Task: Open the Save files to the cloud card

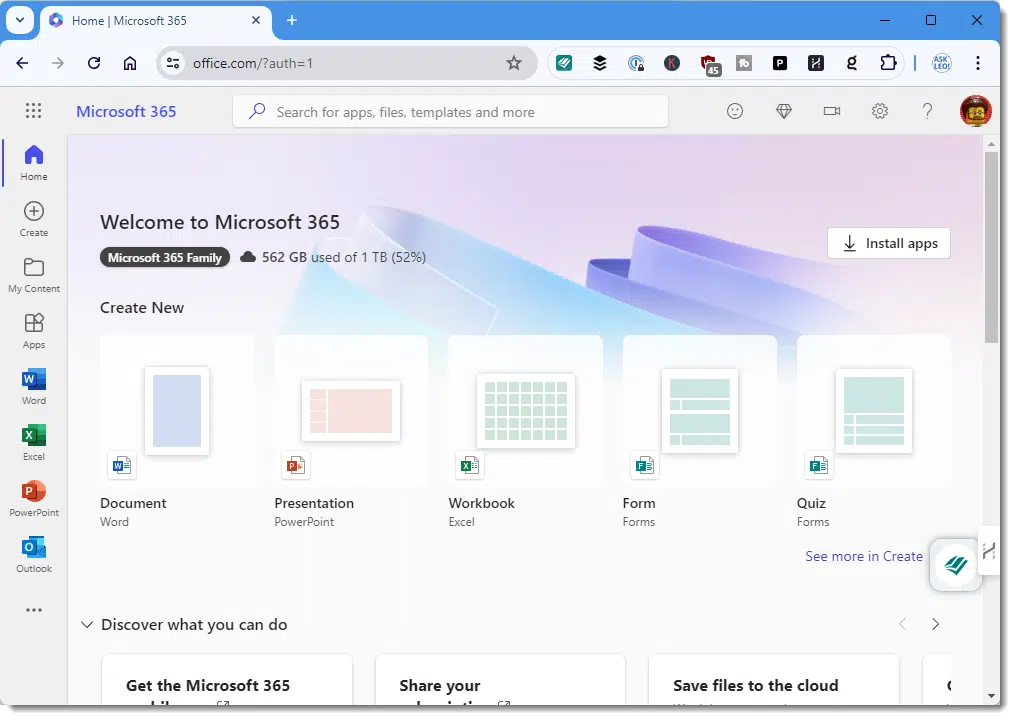Action: pos(774,679)
